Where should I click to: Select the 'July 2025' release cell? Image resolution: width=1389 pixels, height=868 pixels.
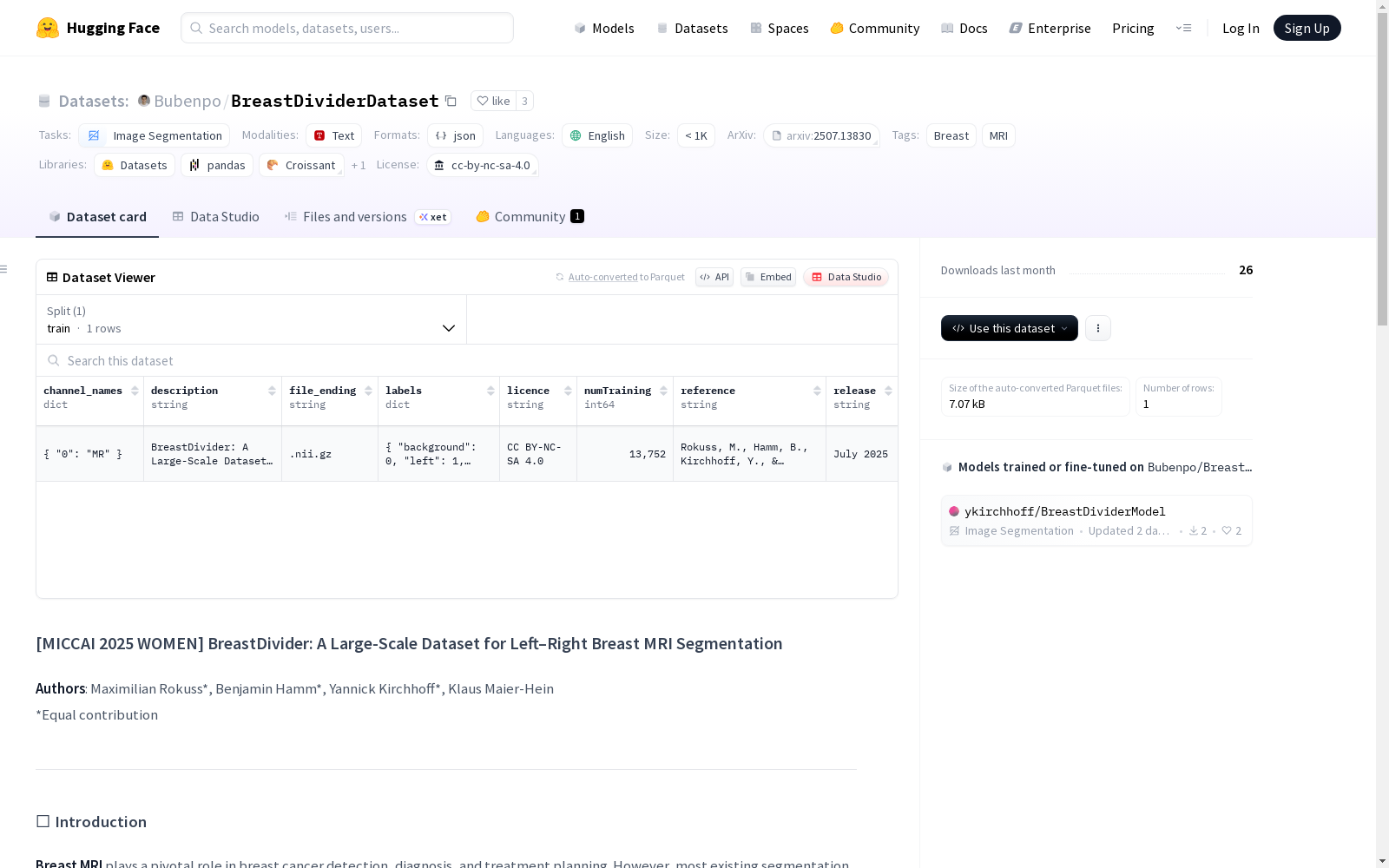click(x=861, y=454)
